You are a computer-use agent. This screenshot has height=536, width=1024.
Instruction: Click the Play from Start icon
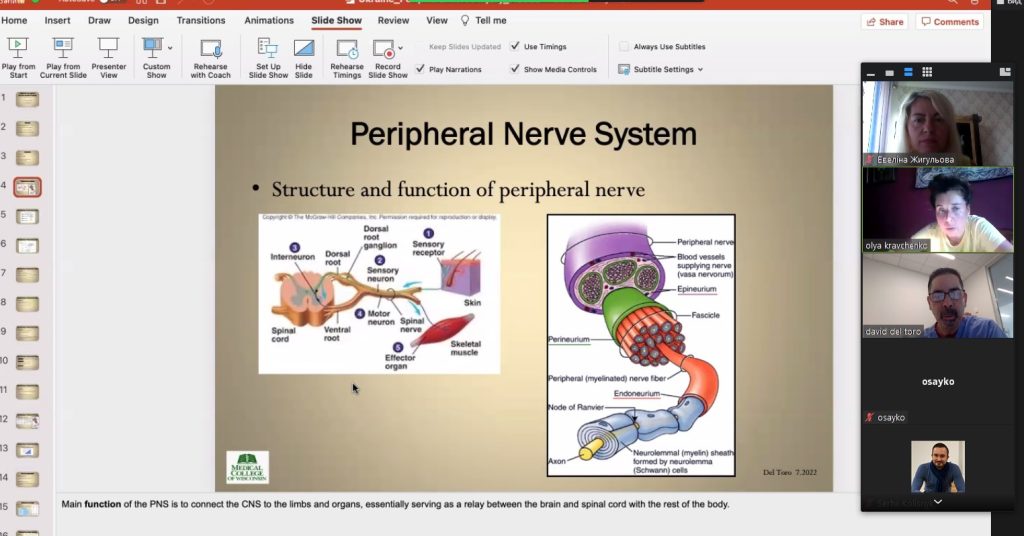[x=18, y=47]
